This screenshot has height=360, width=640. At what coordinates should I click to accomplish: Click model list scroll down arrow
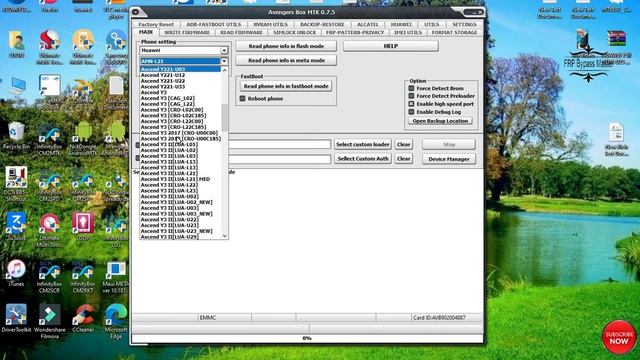224,236
